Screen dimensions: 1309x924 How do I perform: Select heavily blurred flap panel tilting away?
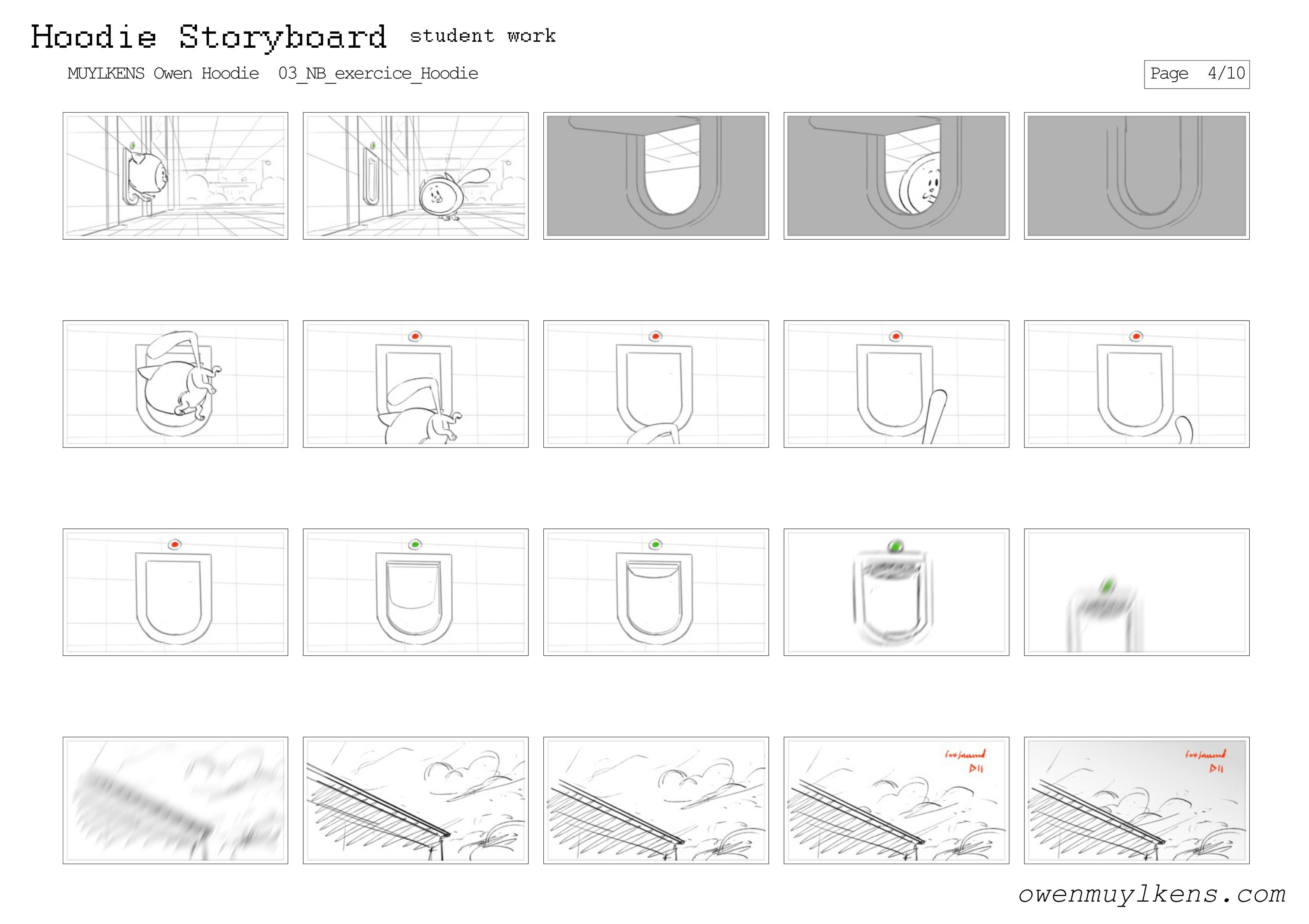tap(1136, 591)
